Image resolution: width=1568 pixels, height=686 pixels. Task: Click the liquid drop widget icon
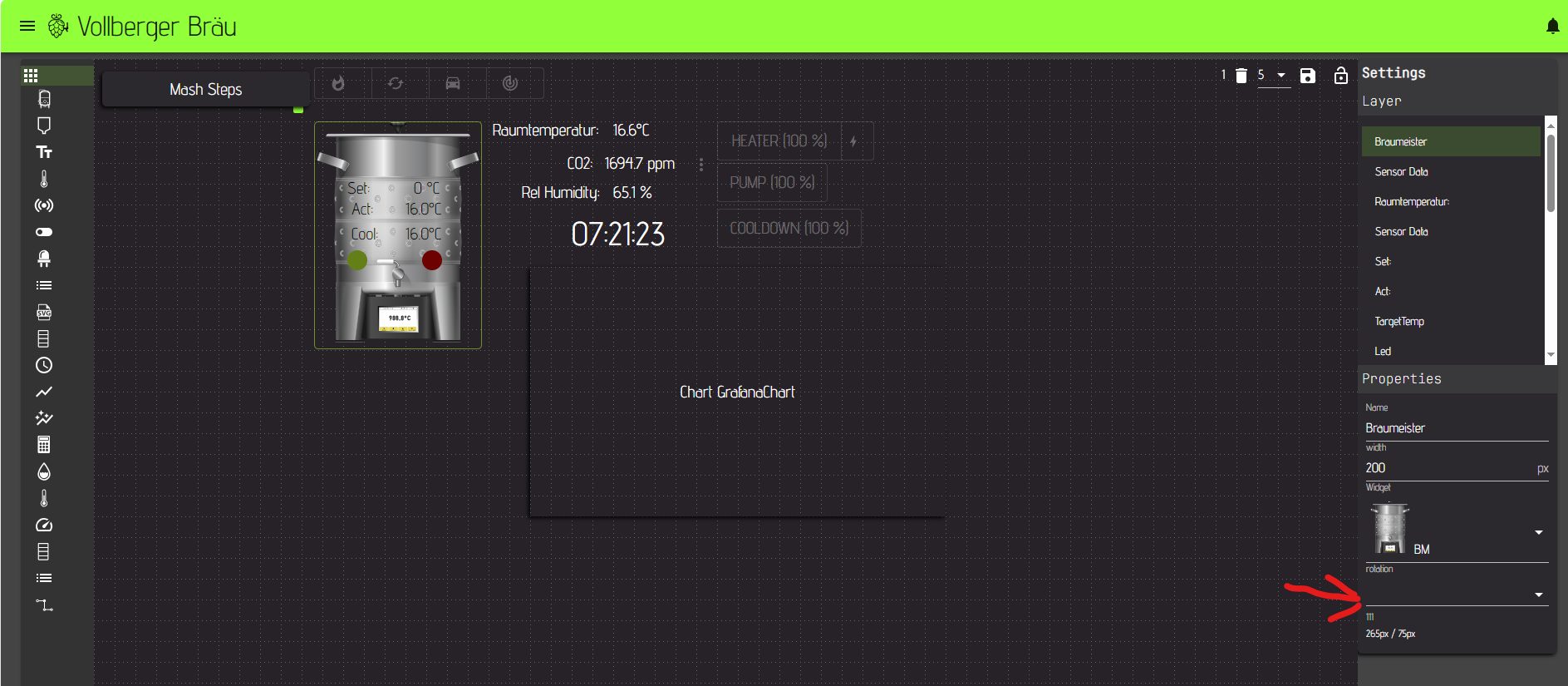(x=44, y=471)
